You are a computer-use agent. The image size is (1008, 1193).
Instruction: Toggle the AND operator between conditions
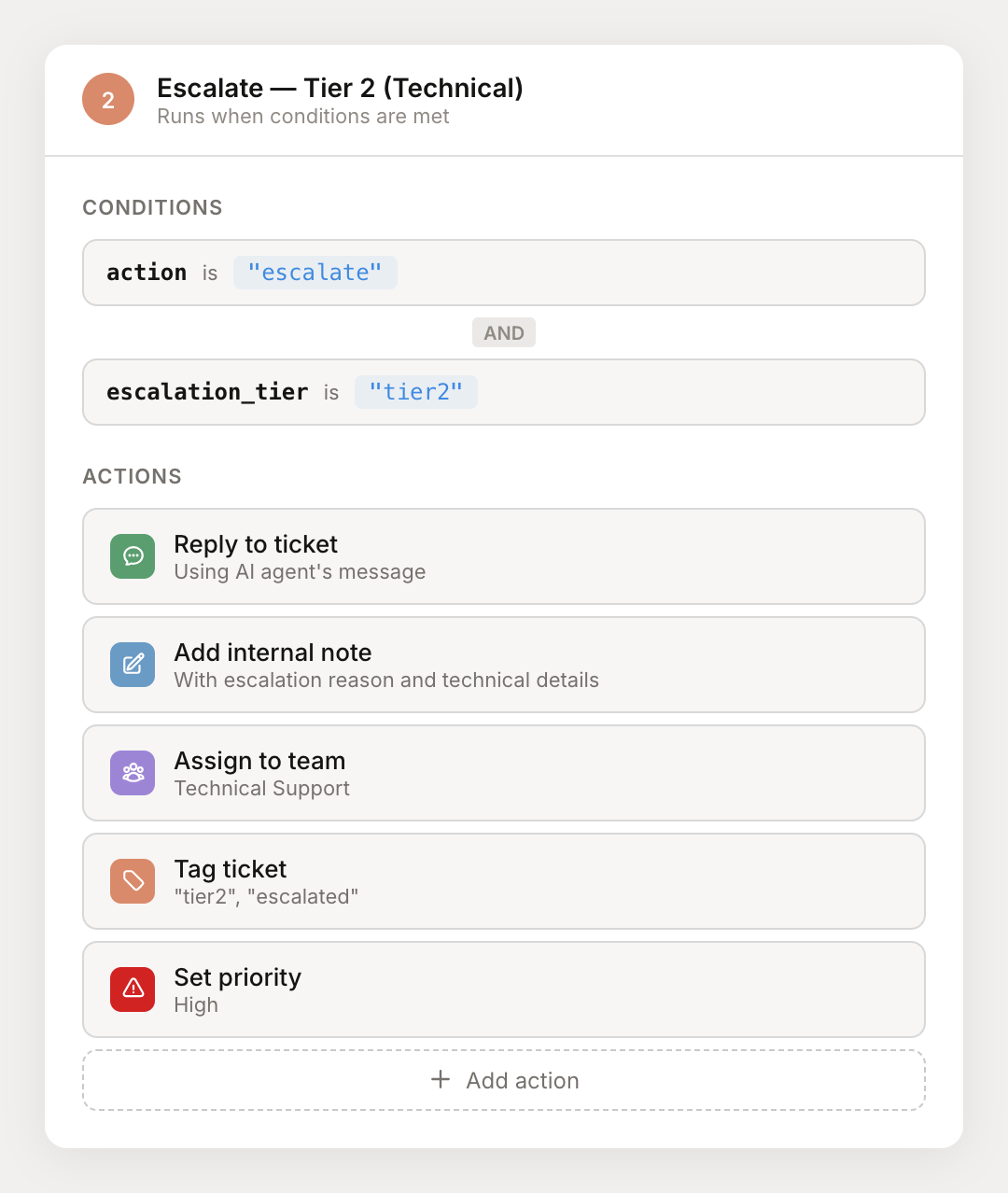pyautogui.click(x=504, y=332)
